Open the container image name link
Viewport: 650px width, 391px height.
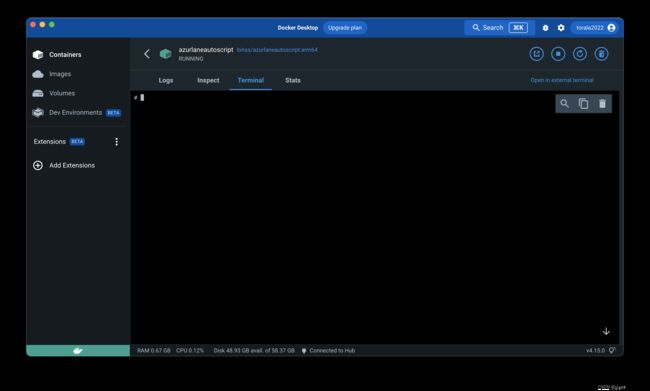(x=277, y=50)
